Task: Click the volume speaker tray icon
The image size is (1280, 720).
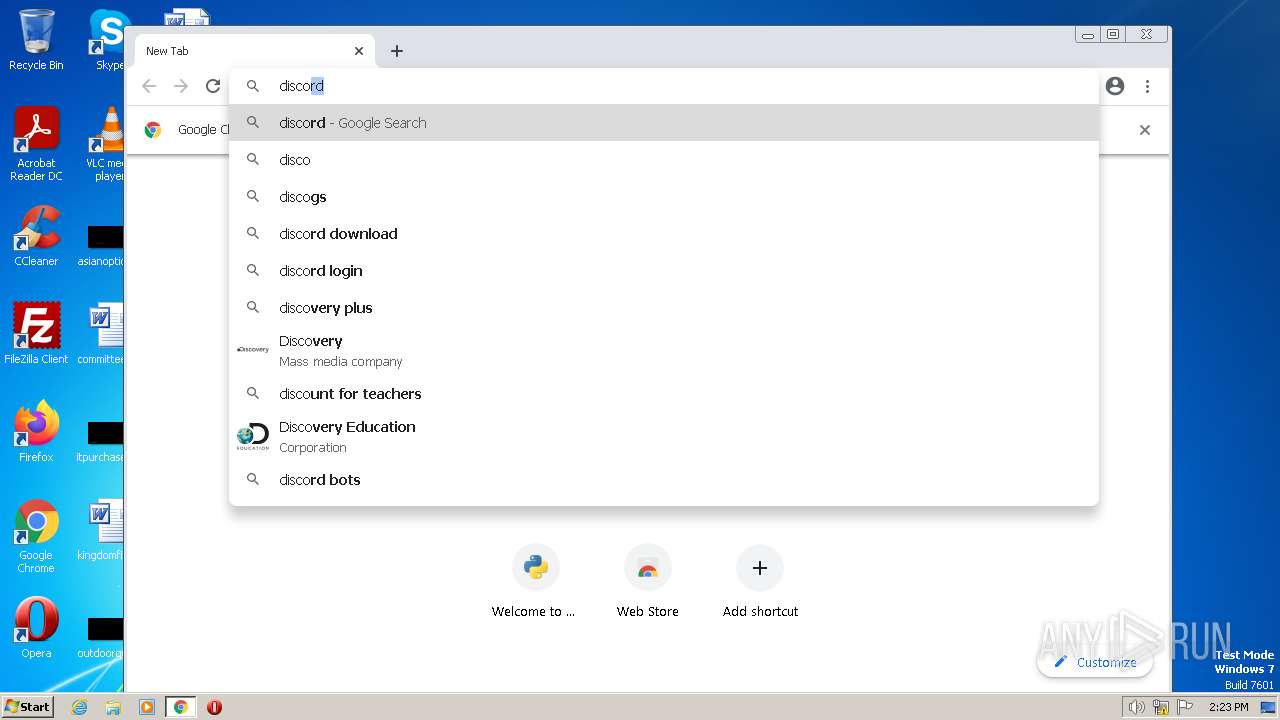Action: tap(1136, 707)
